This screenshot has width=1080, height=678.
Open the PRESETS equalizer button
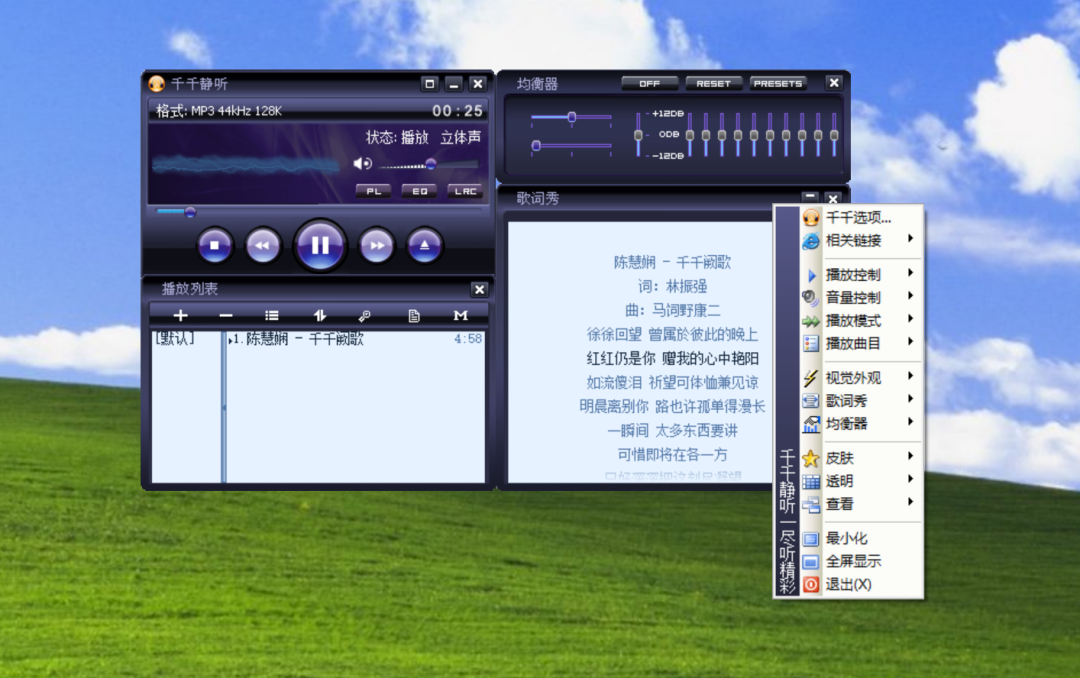(x=778, y=83)
